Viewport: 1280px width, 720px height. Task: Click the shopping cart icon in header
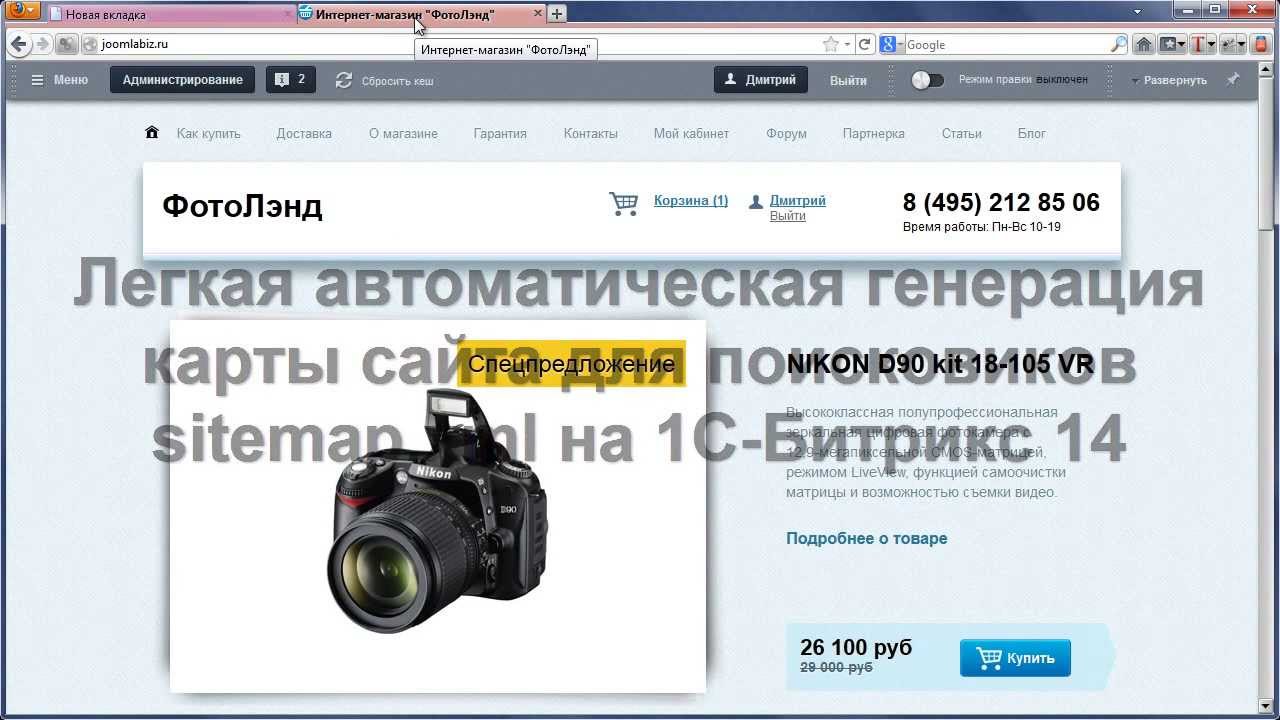pyautogui.click(x=624, y=203)
